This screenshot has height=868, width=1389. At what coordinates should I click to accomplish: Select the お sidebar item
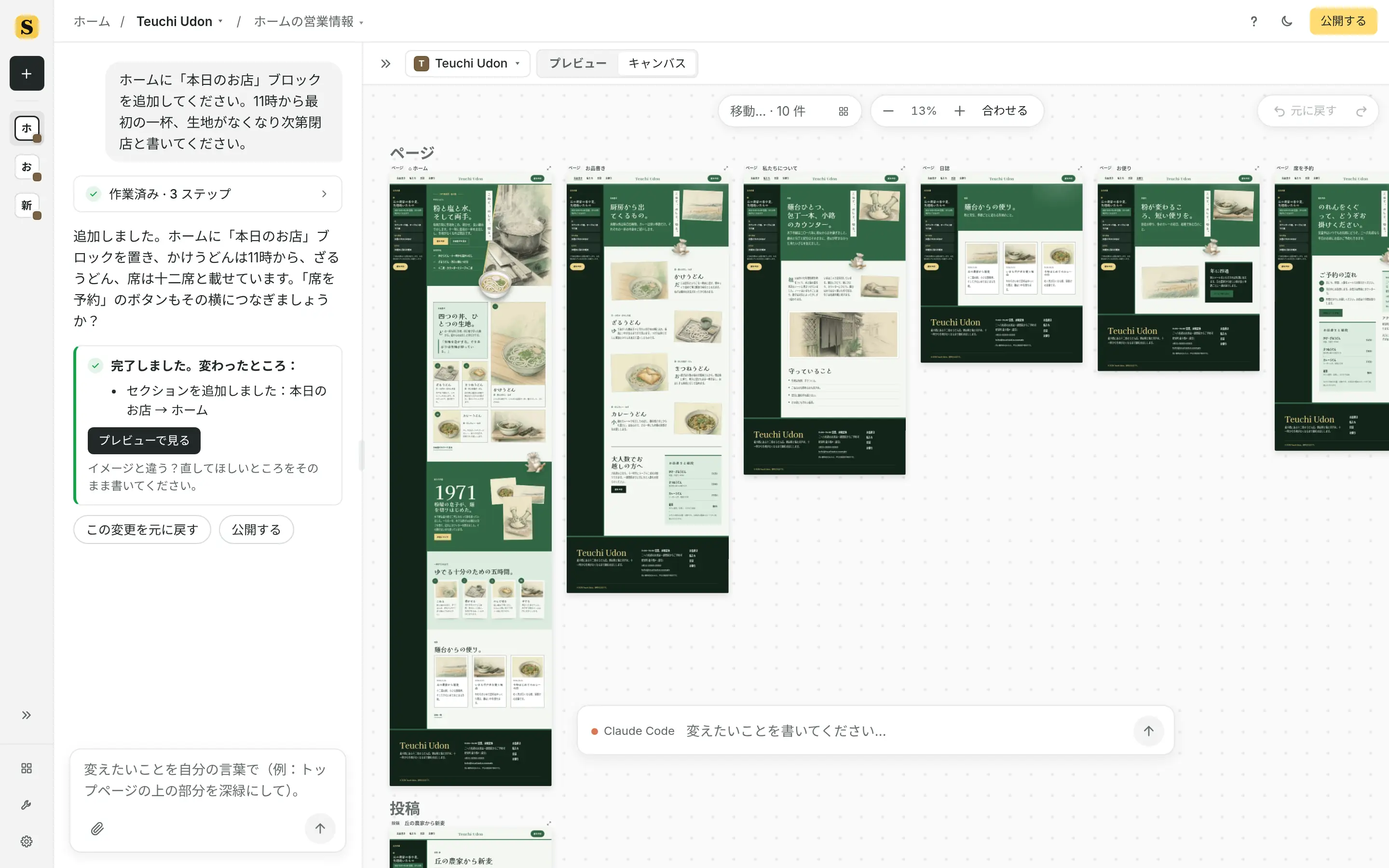(x=27, y=166)
